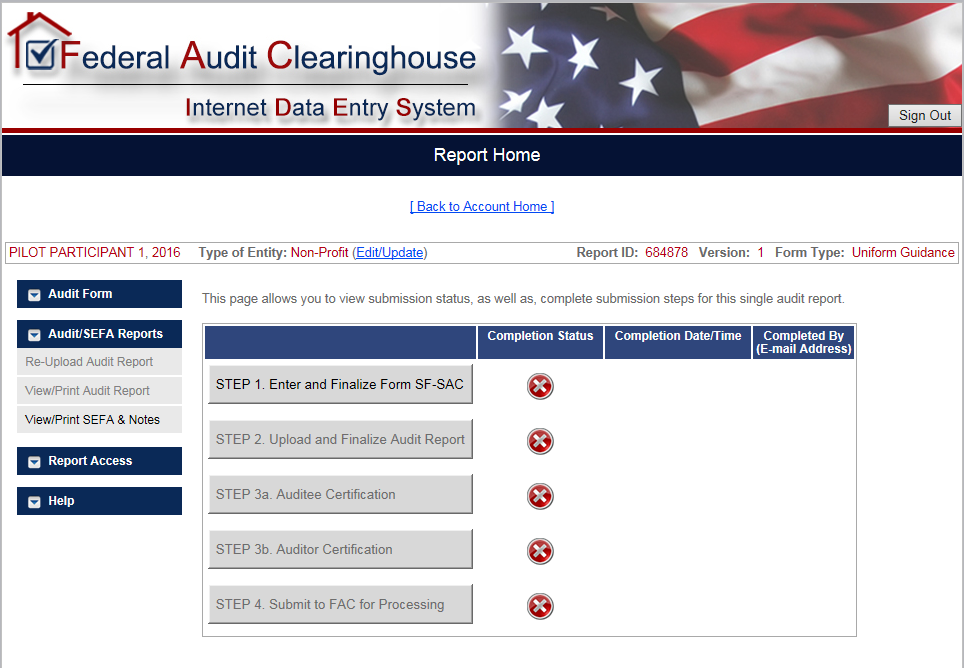Viewport: 964px width, 668px height.
Task: Open the Help menu header
Action: (100, 501)
